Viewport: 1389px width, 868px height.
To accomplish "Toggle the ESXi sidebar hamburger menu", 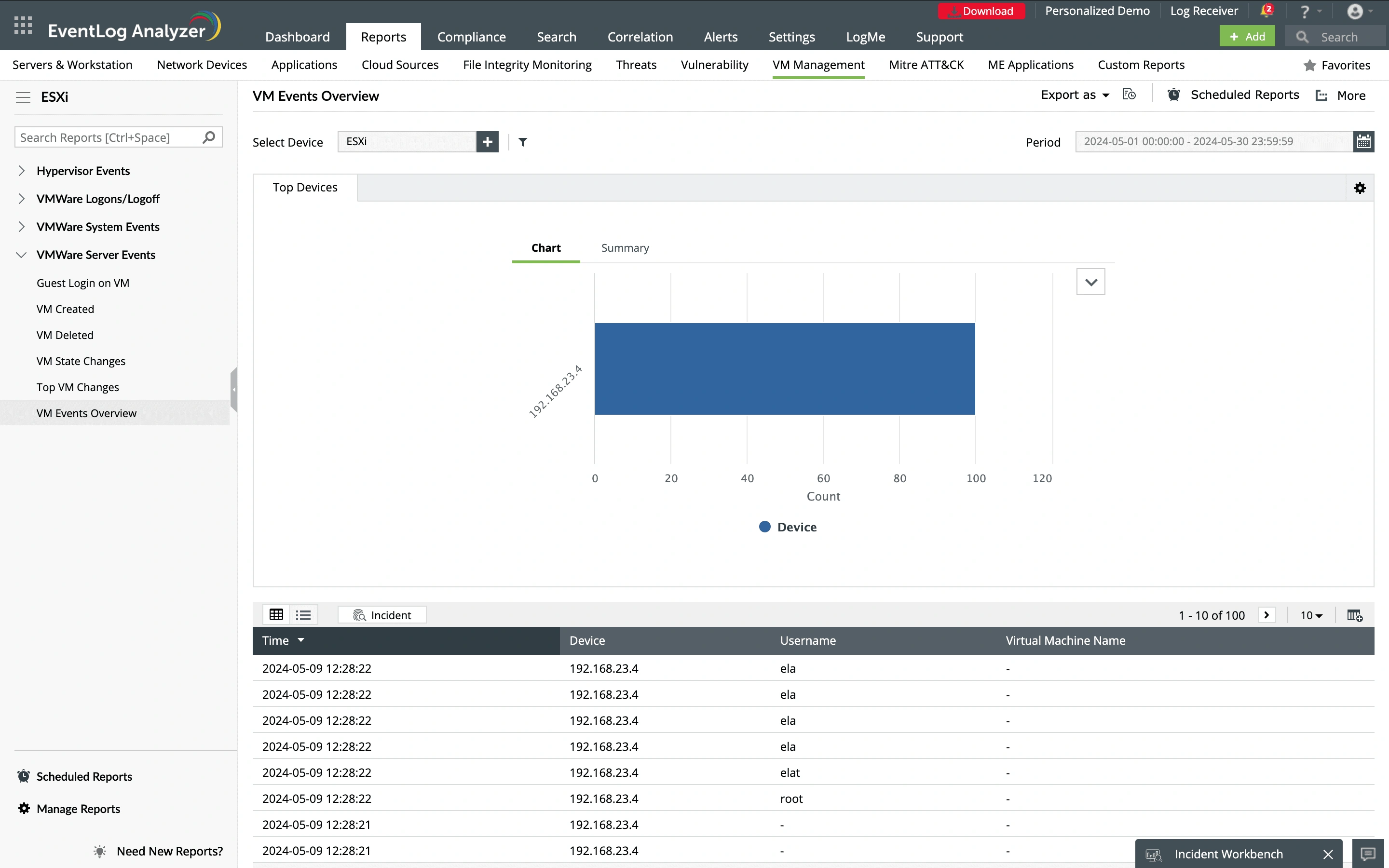I will tap(23, 97).
